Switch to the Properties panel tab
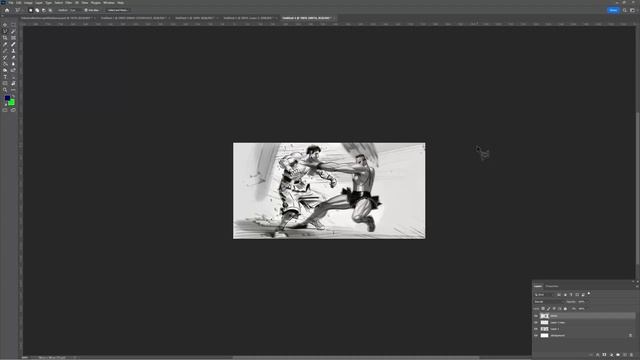Screen dimensions: 640x360 (552, 286)
